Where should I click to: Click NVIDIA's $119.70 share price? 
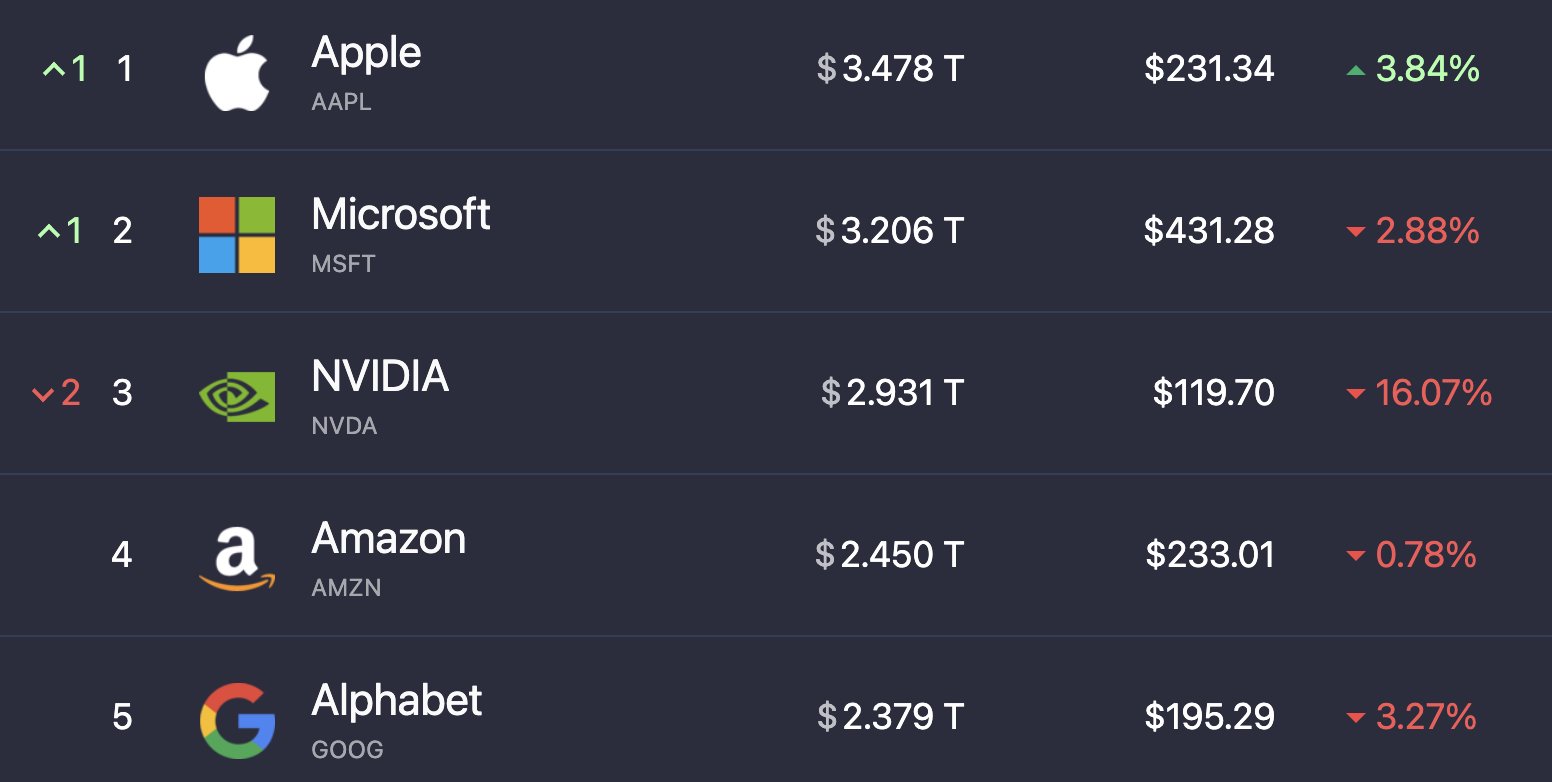click(1214, 393)
